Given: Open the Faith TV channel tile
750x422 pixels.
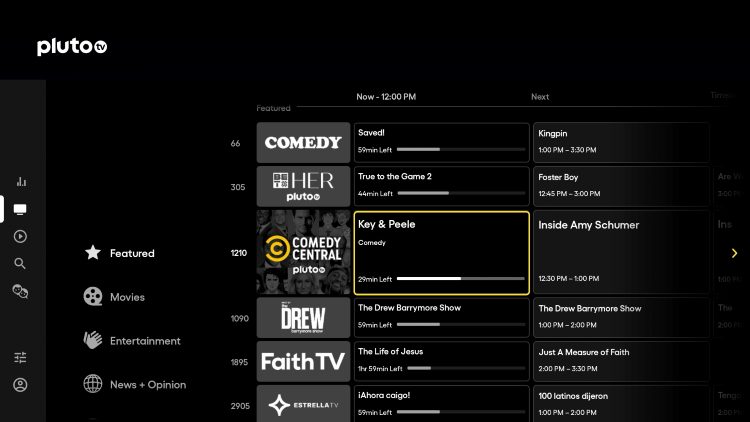Looking at the screenshot, I should (x=303, y=361).
